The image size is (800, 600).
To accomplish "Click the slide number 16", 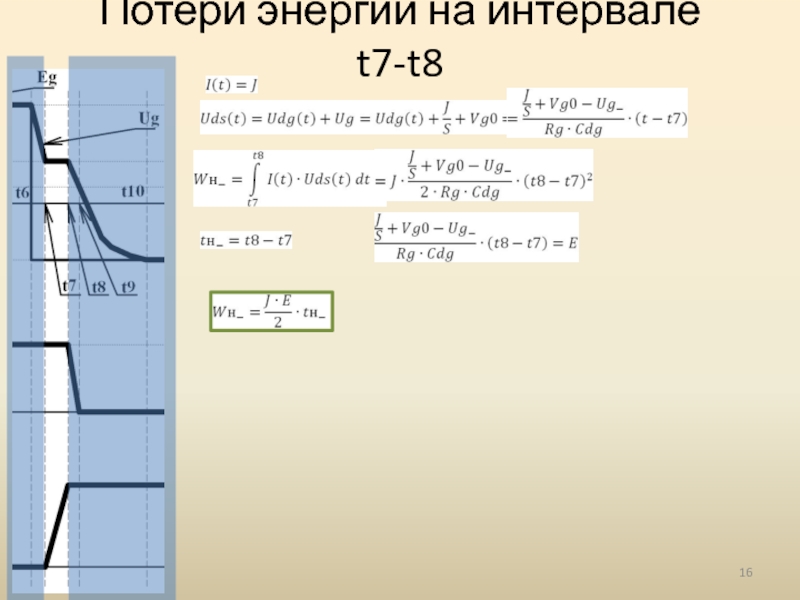I will pyautogui.click(x=745, y=571).
